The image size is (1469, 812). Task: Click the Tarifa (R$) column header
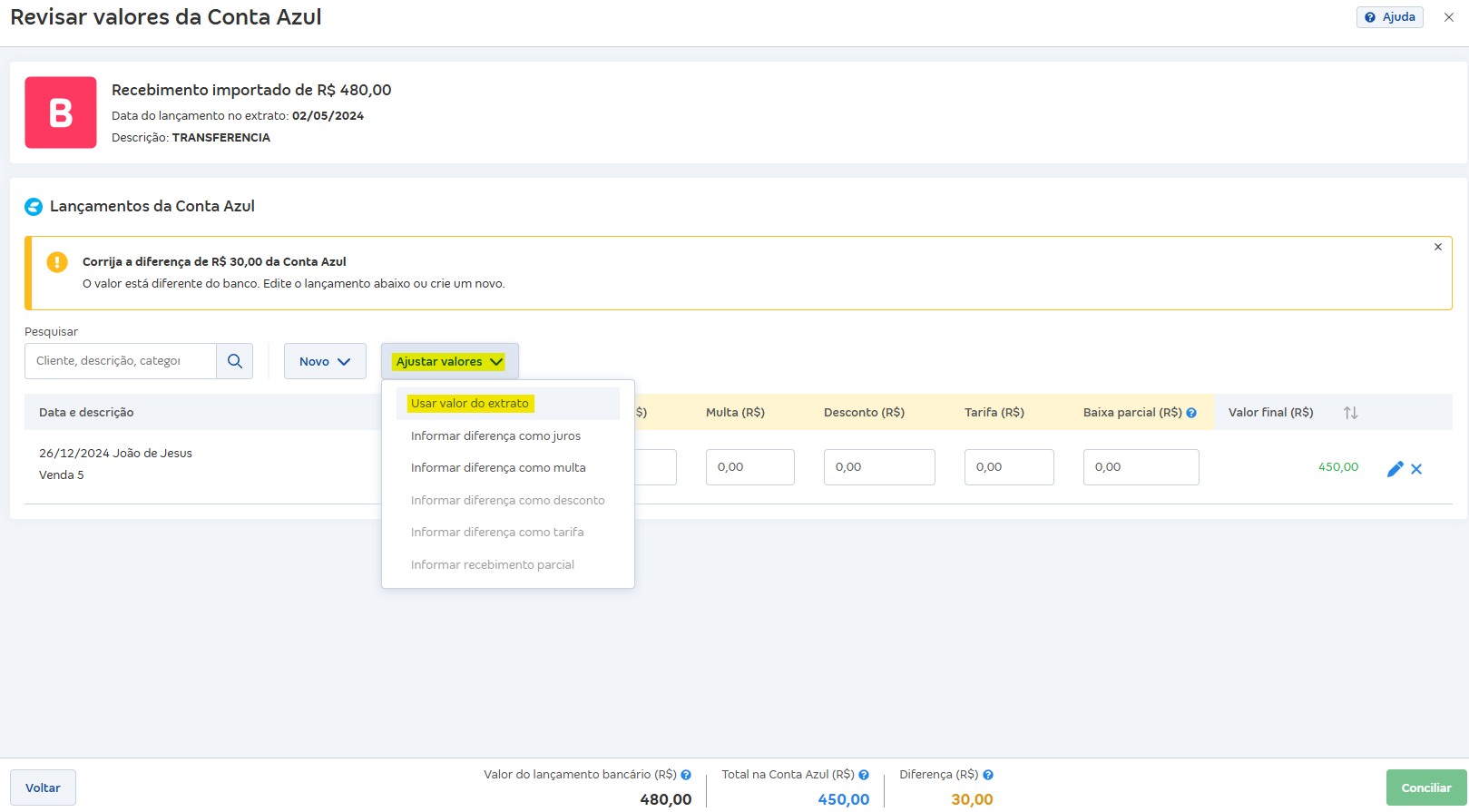[994, 413]
